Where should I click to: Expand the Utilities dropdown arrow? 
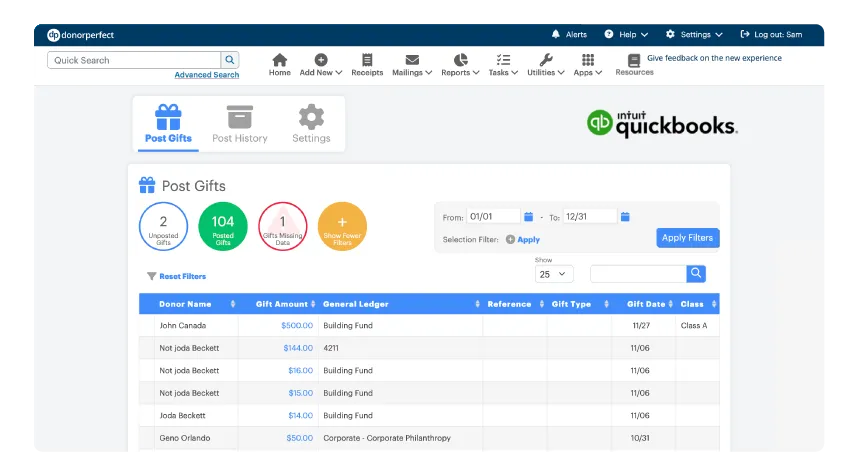(x=561, y=73)
